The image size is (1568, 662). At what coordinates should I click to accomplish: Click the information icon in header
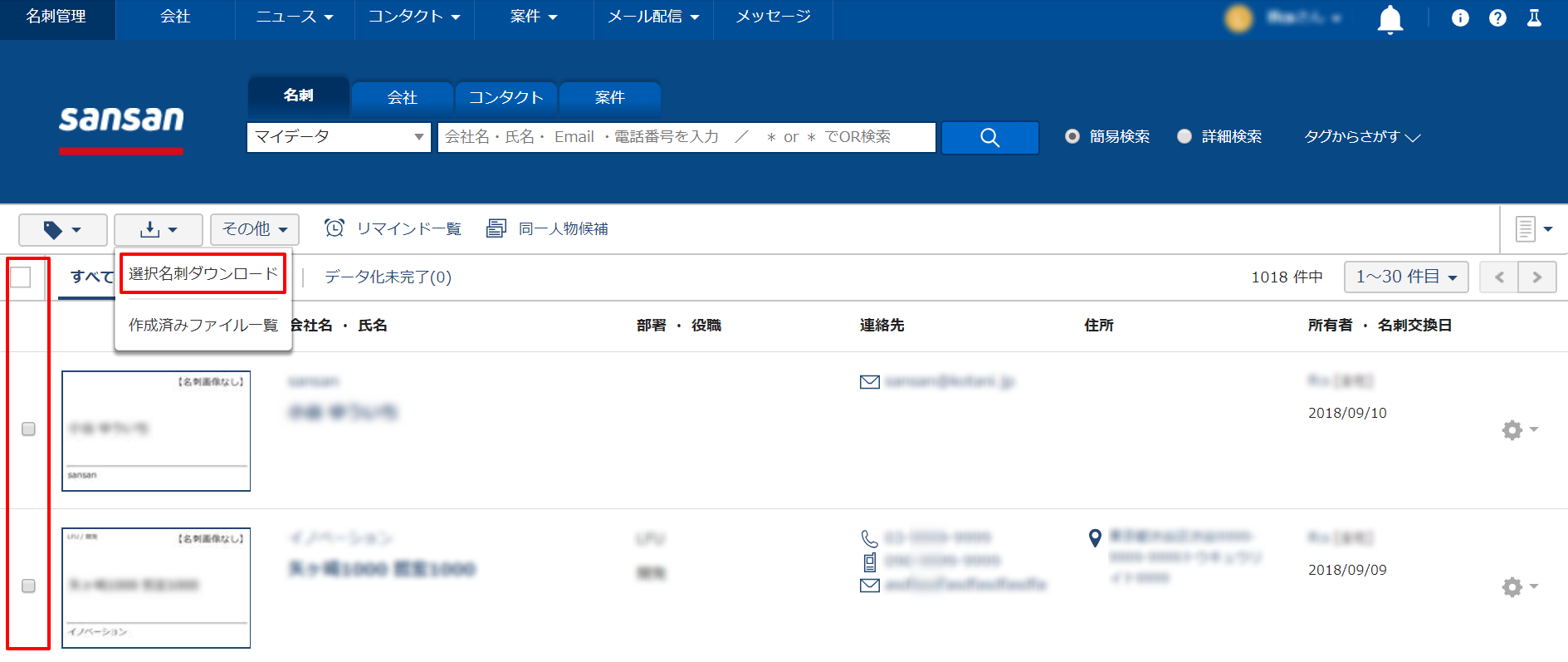click(x=1459, y=18)
